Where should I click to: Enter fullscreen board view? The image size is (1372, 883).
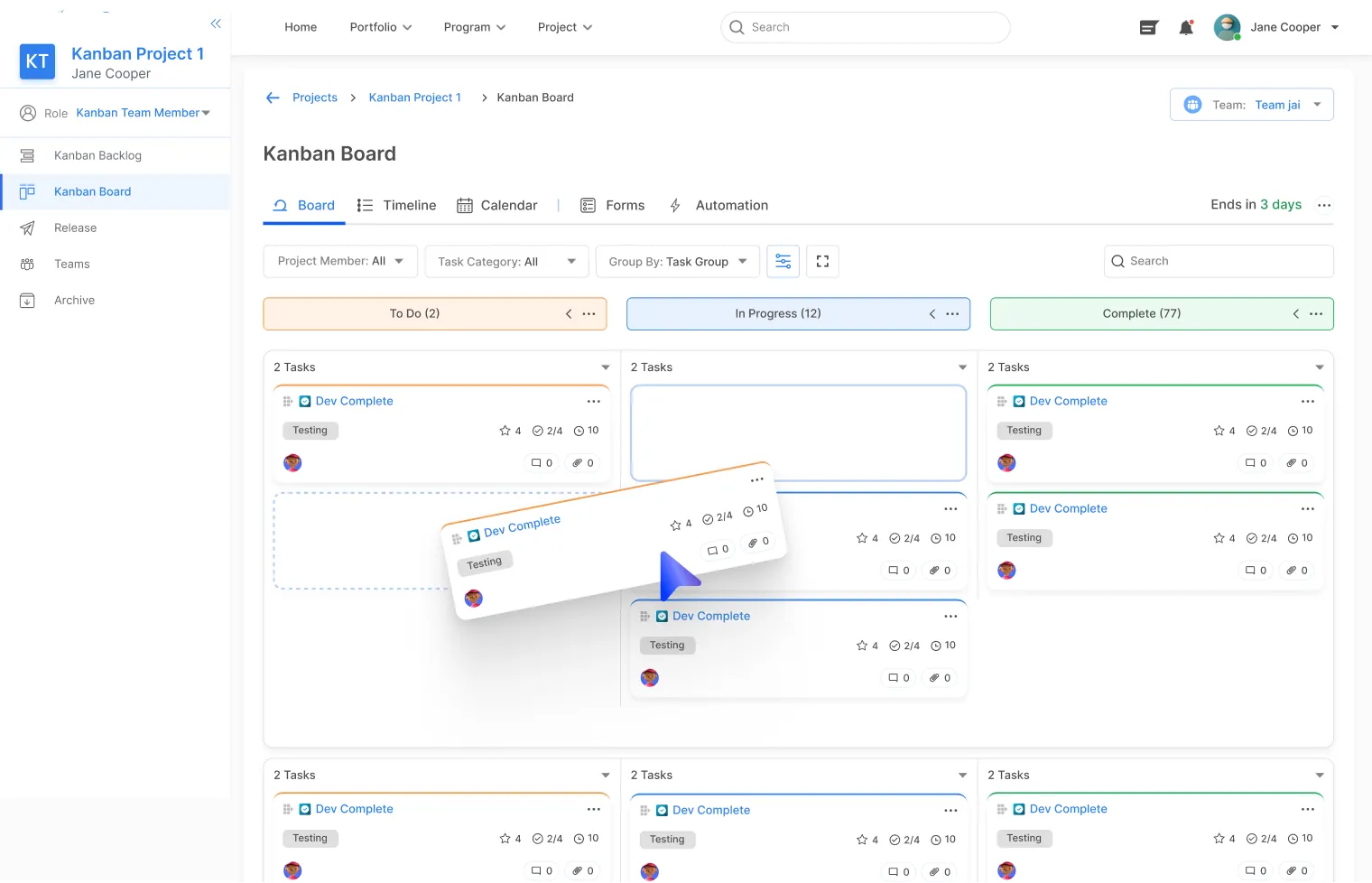point(822,262)
